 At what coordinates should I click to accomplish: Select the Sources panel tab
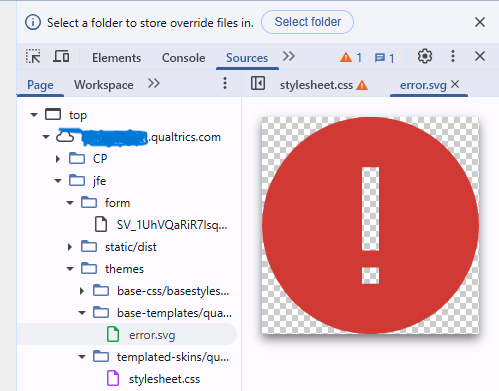[x=247, y=58]
